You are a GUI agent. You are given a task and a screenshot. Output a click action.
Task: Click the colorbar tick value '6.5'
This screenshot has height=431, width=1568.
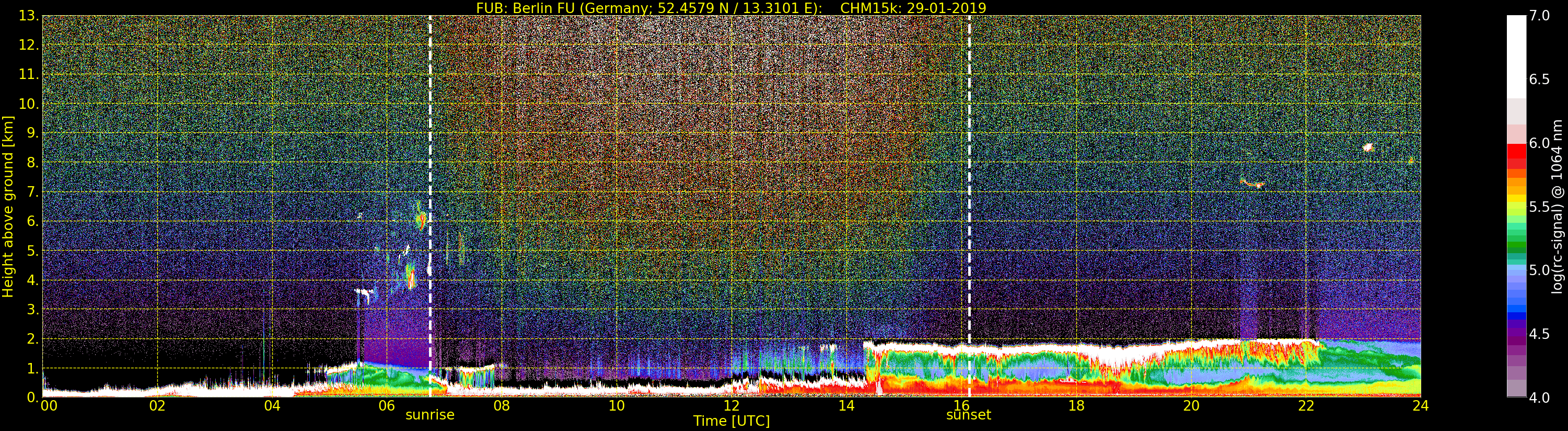[1539, 80]
